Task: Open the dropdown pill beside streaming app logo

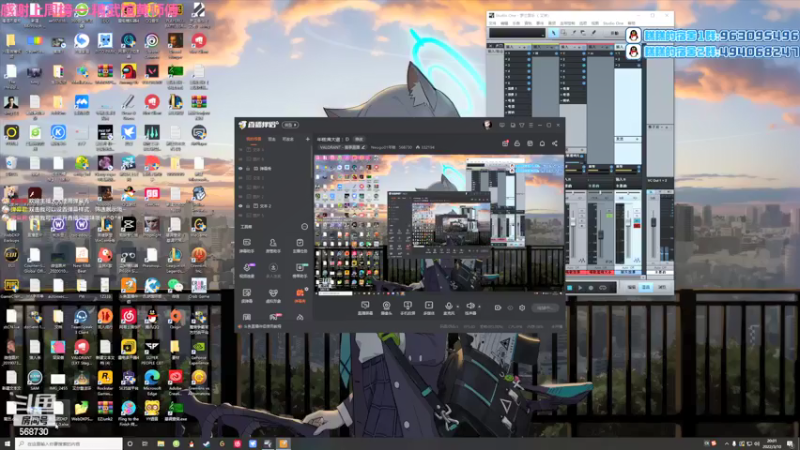Action: coord(290,125)
